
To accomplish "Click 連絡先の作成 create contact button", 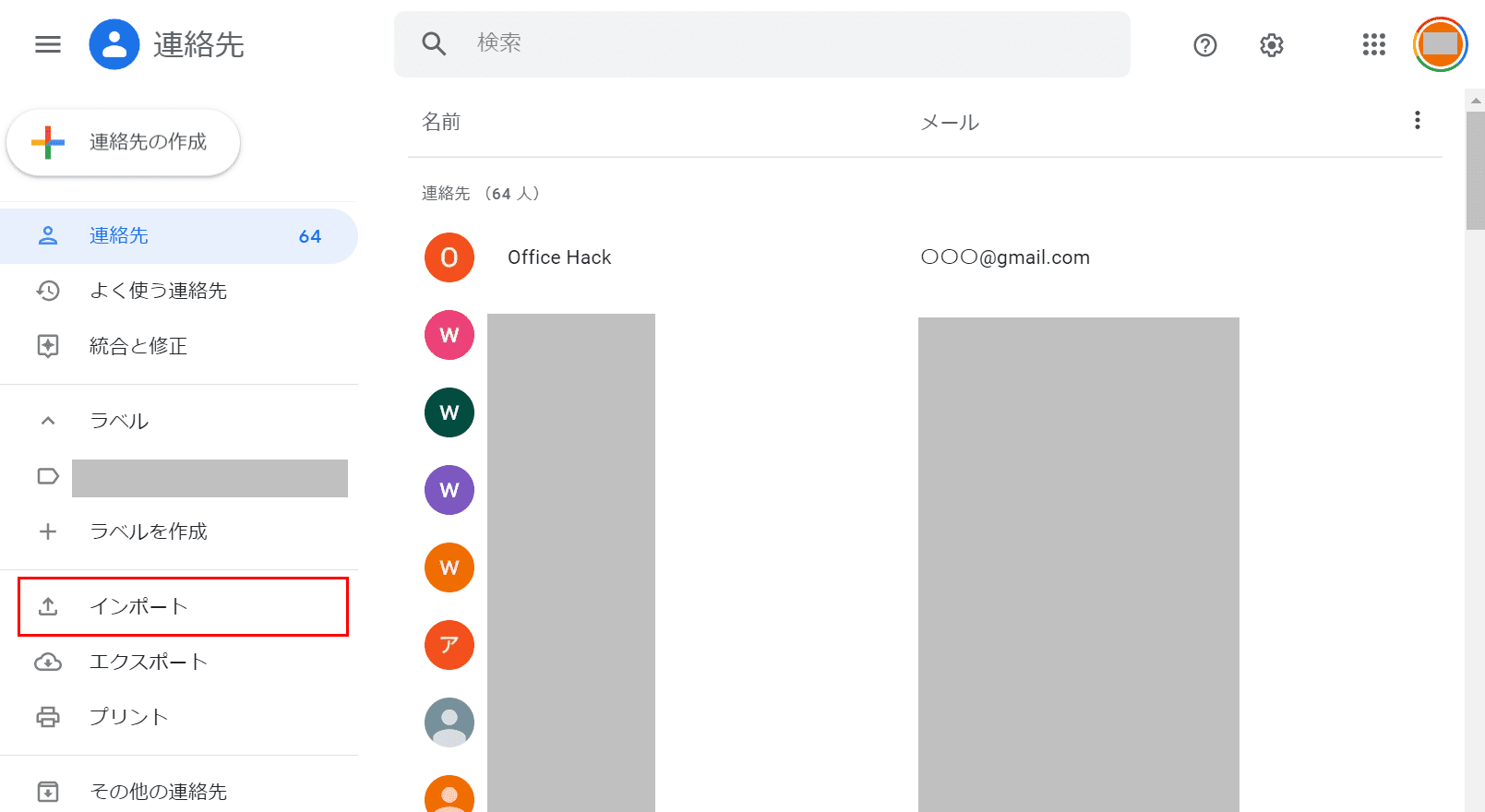I will tap(124, 142).
